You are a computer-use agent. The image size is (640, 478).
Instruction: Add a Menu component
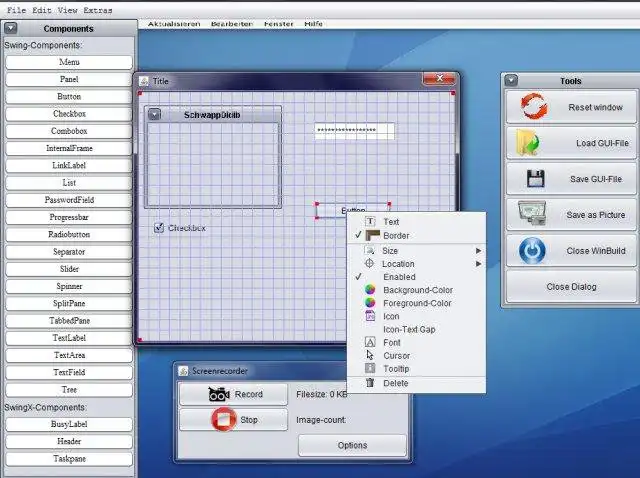point(69,62)
